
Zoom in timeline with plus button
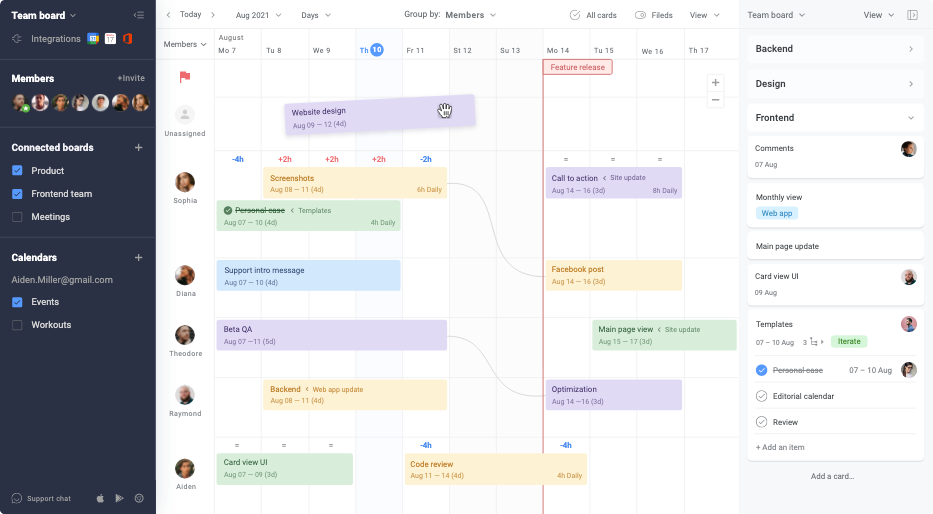tap(715, 83)
